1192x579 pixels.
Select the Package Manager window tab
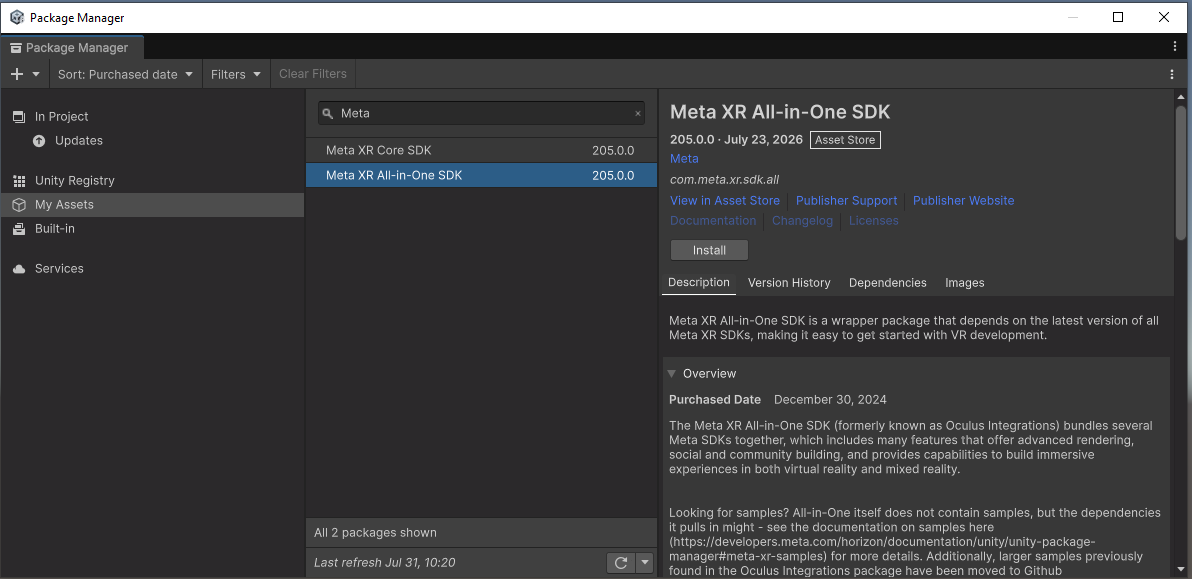coord(71,47)
